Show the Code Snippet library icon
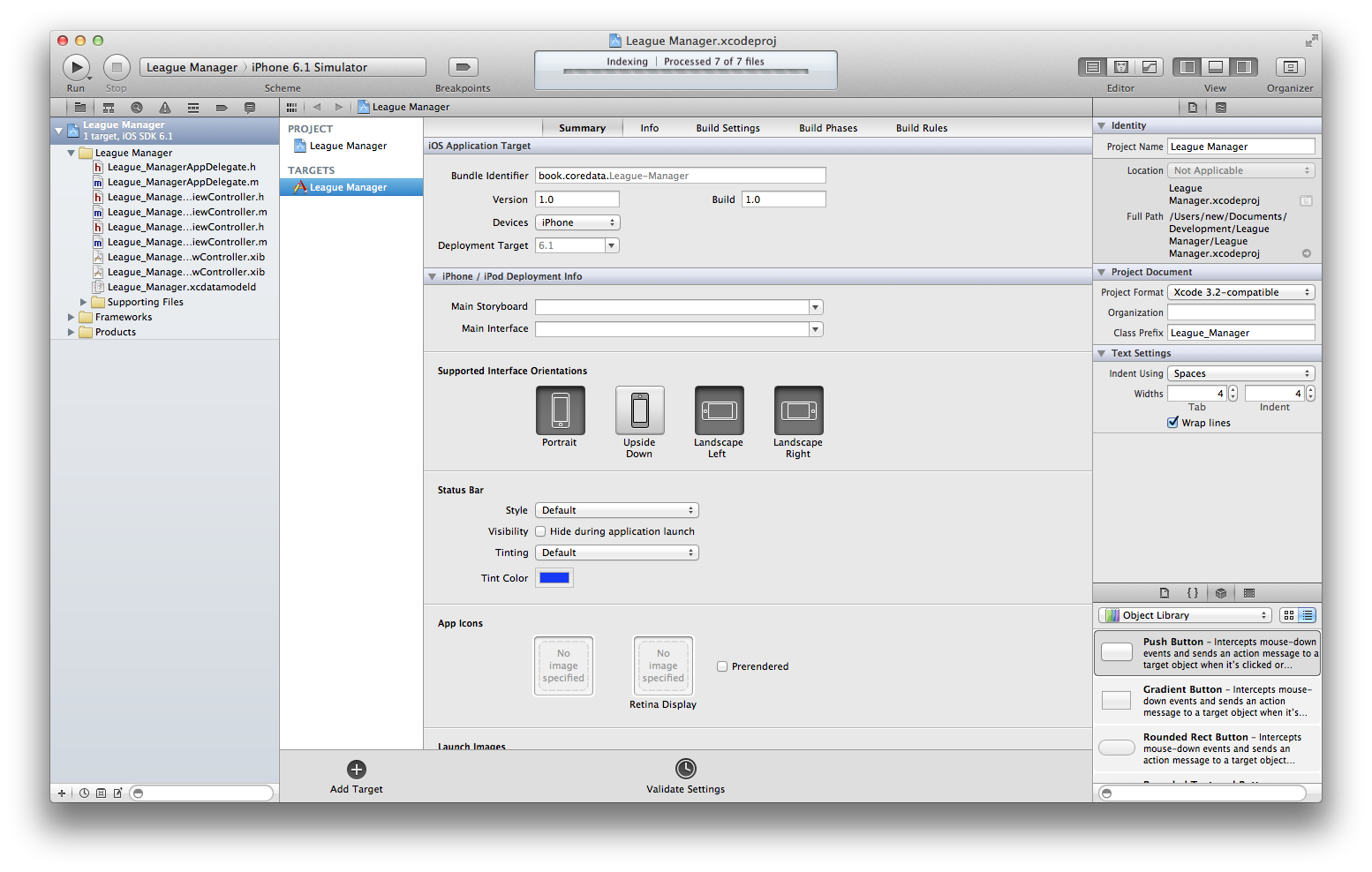 click(x=1193, y=593)
